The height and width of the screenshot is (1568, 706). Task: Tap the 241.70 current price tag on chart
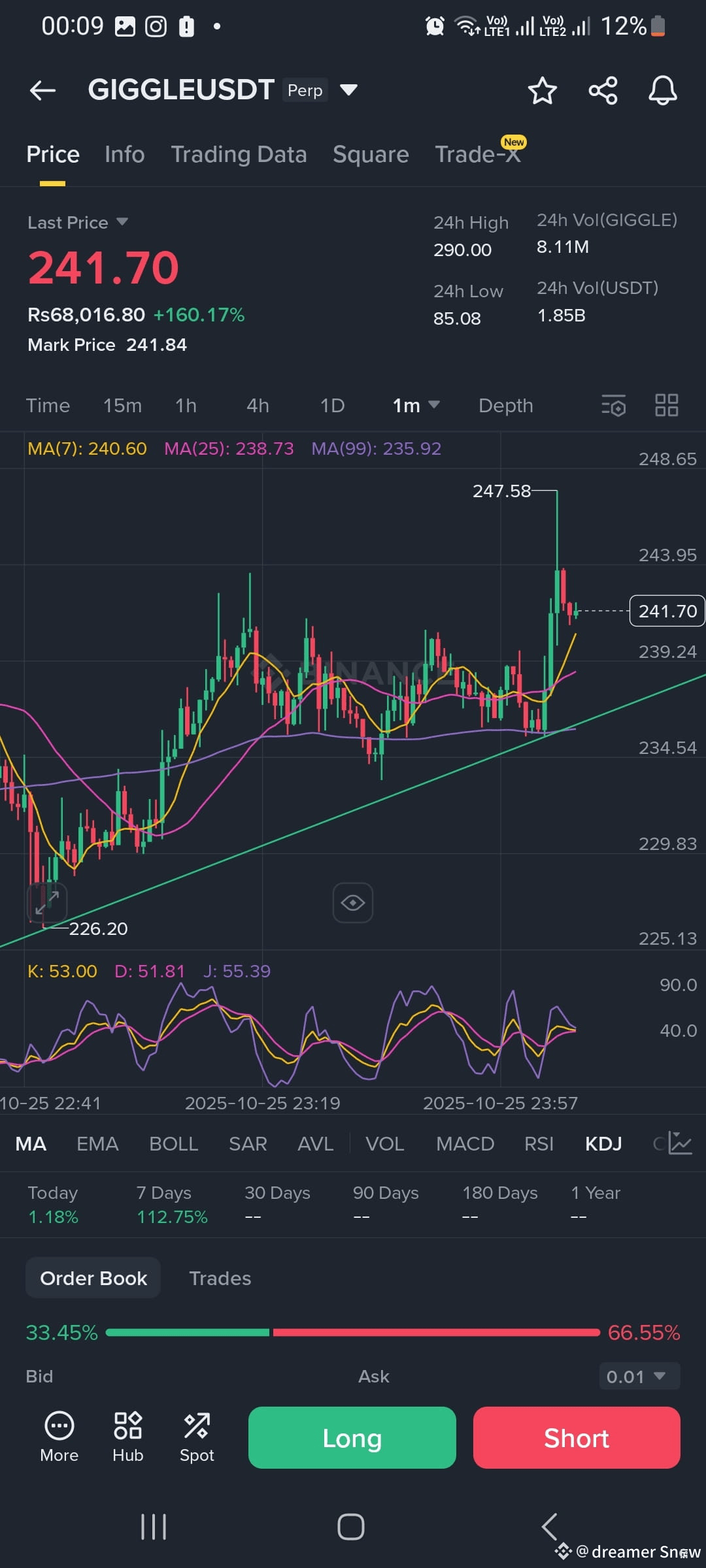tap(667, 611)
